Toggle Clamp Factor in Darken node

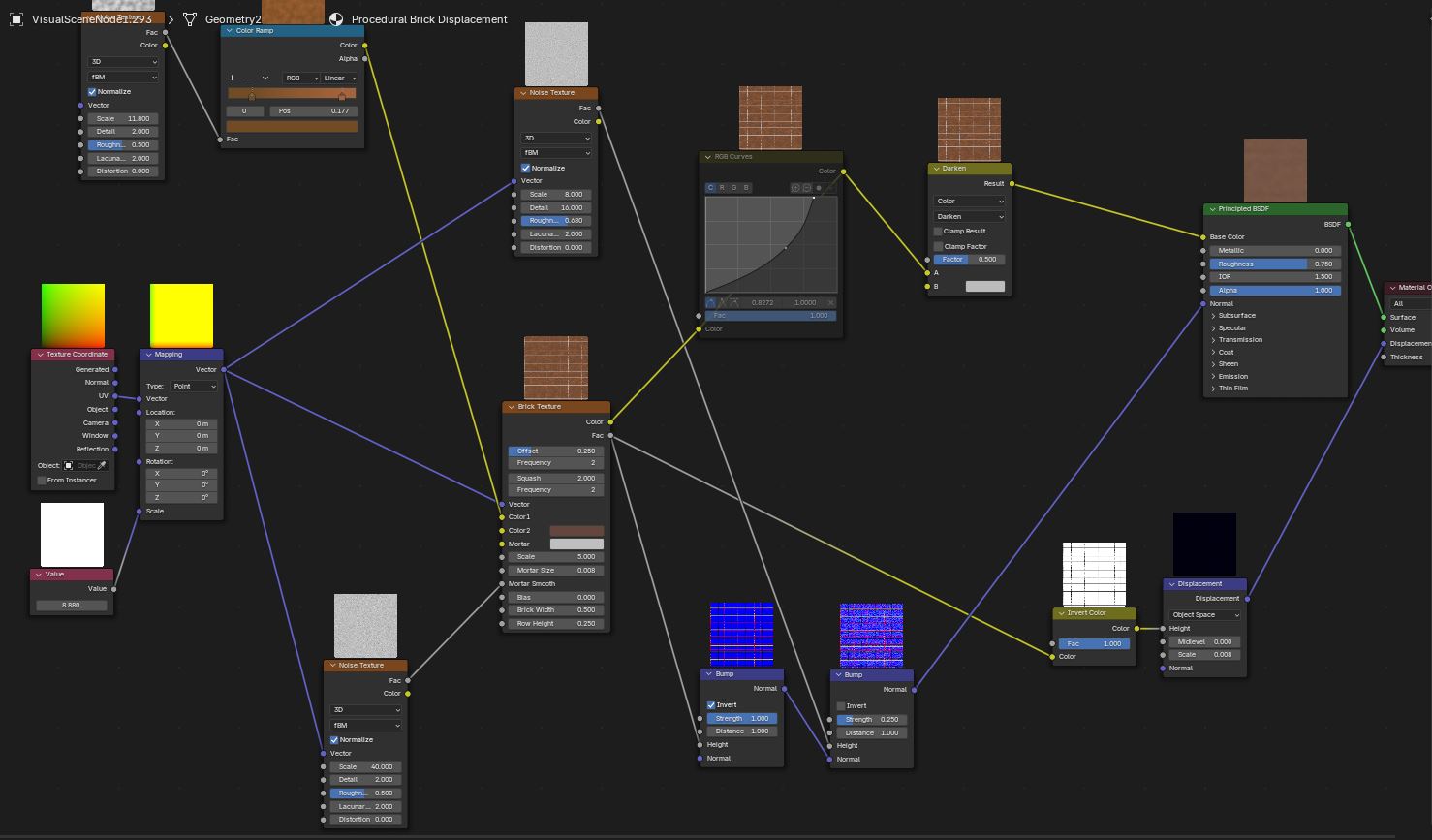938,246
